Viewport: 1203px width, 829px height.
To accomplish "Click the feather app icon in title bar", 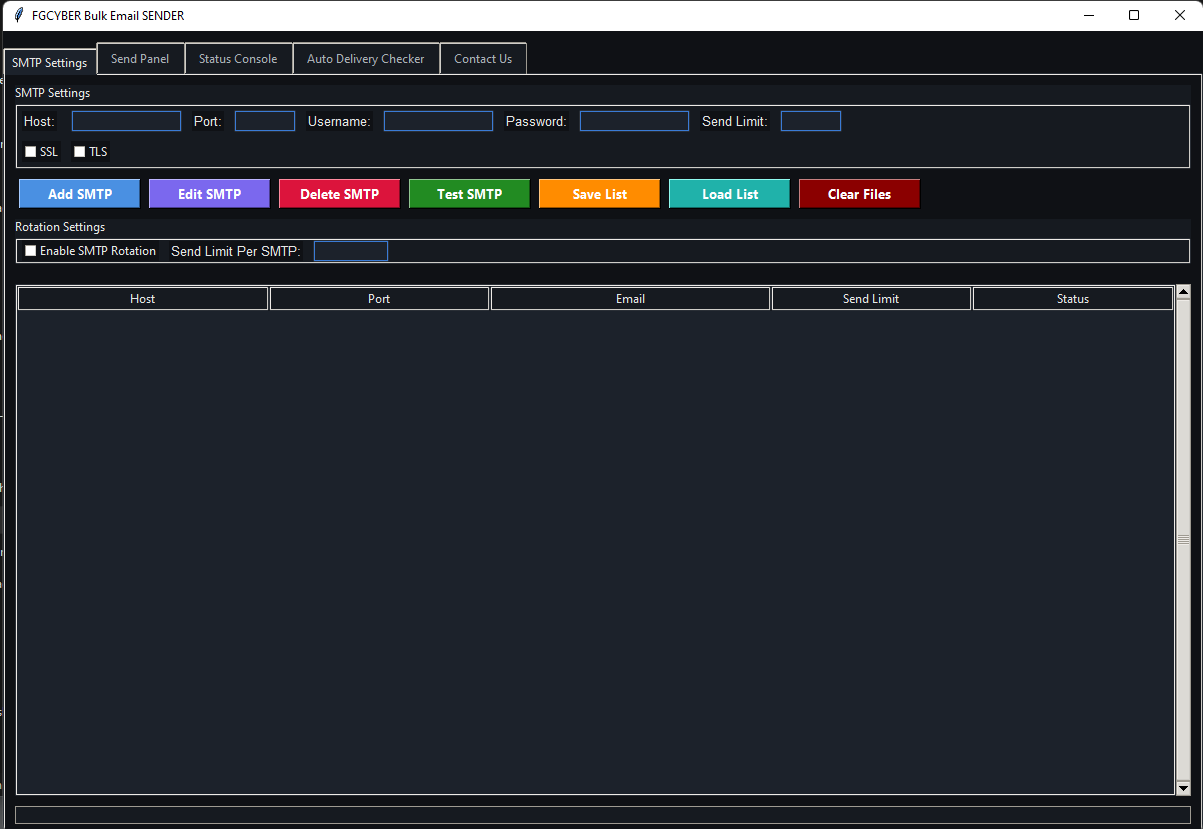I will (x=18, y=15).
